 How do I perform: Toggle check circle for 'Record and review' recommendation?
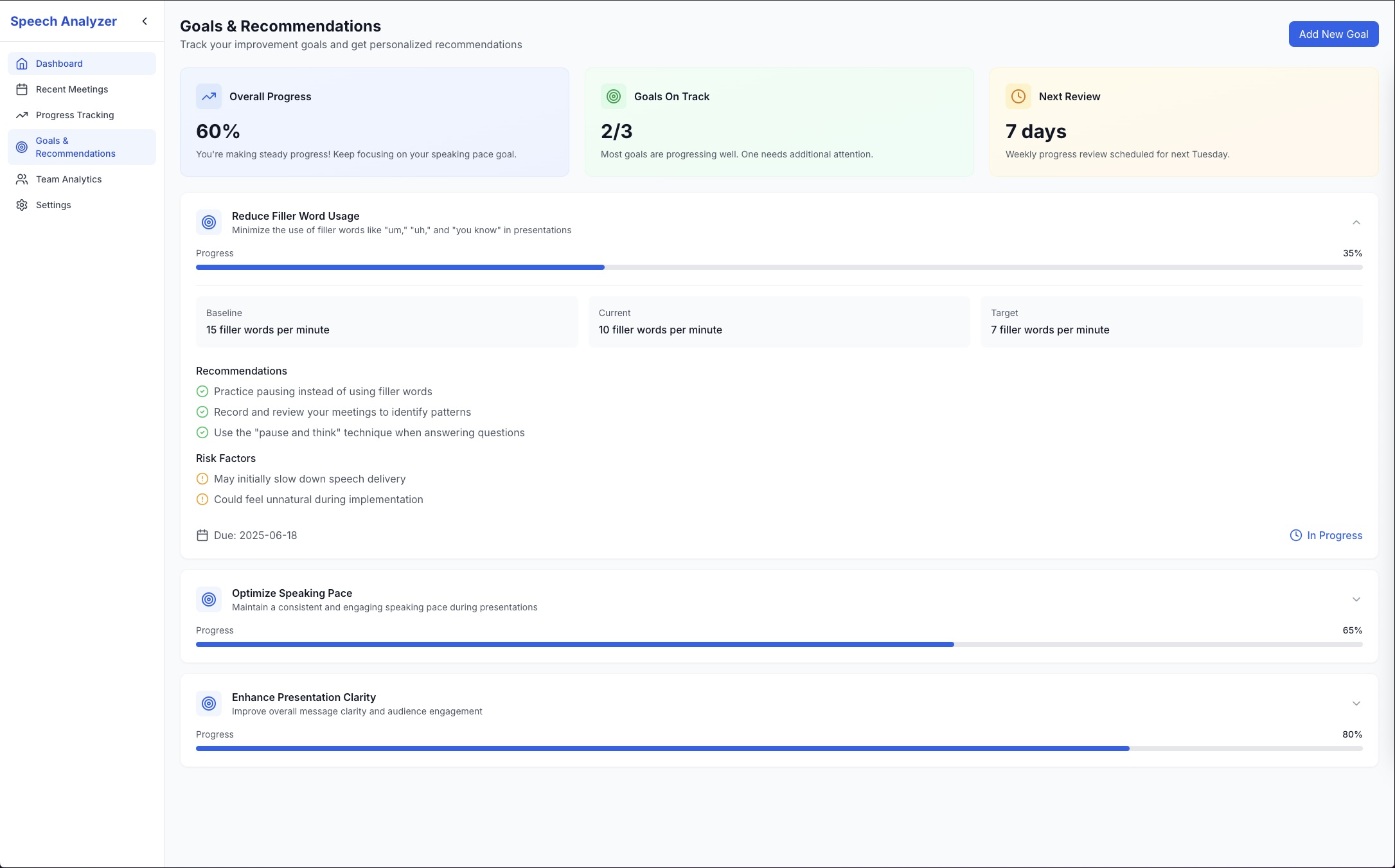point(202,412)
